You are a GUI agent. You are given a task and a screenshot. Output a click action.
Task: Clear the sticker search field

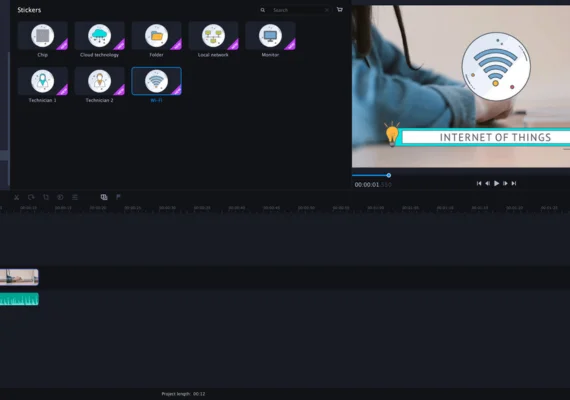coord(327,10)
